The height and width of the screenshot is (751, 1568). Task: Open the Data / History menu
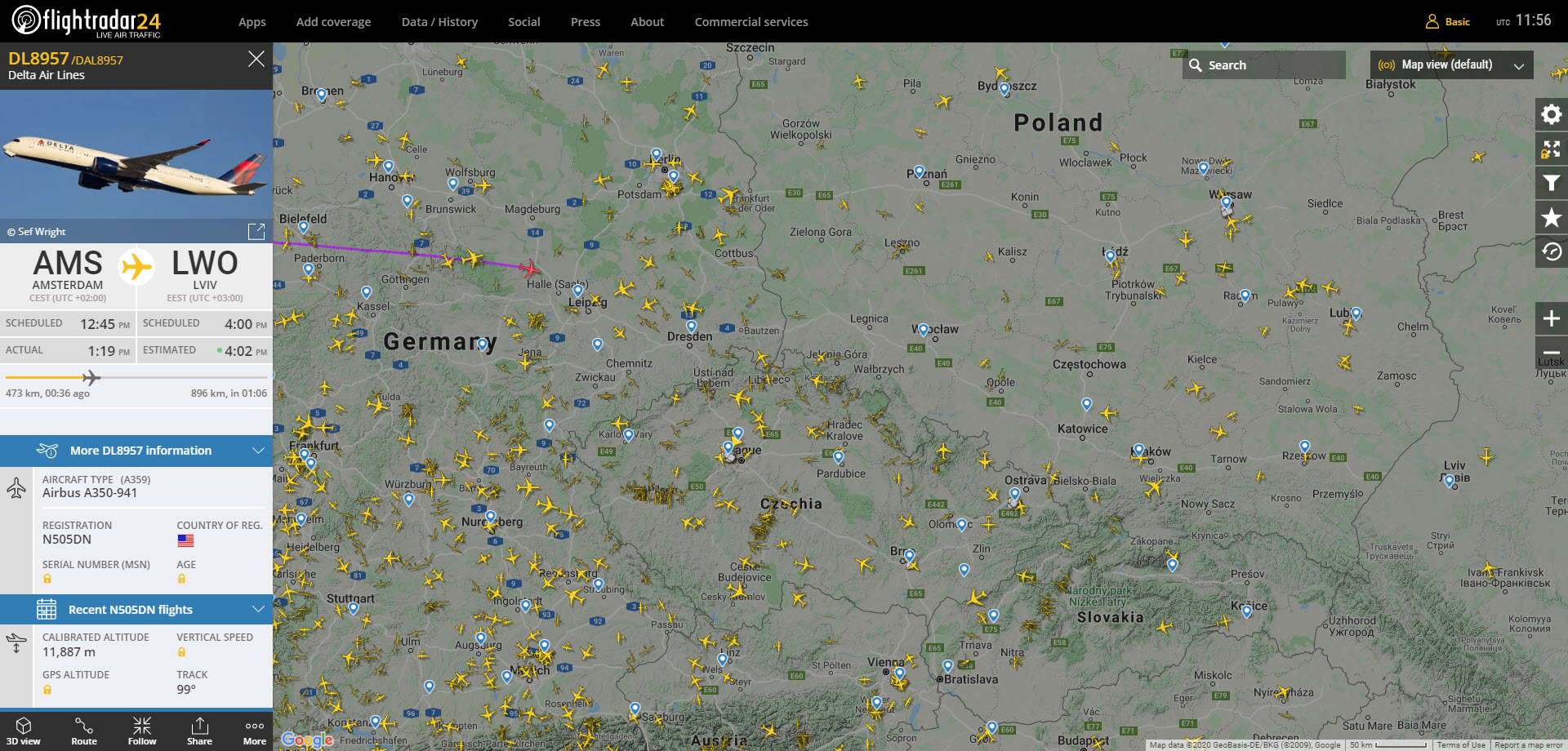(x=439, y=22)
